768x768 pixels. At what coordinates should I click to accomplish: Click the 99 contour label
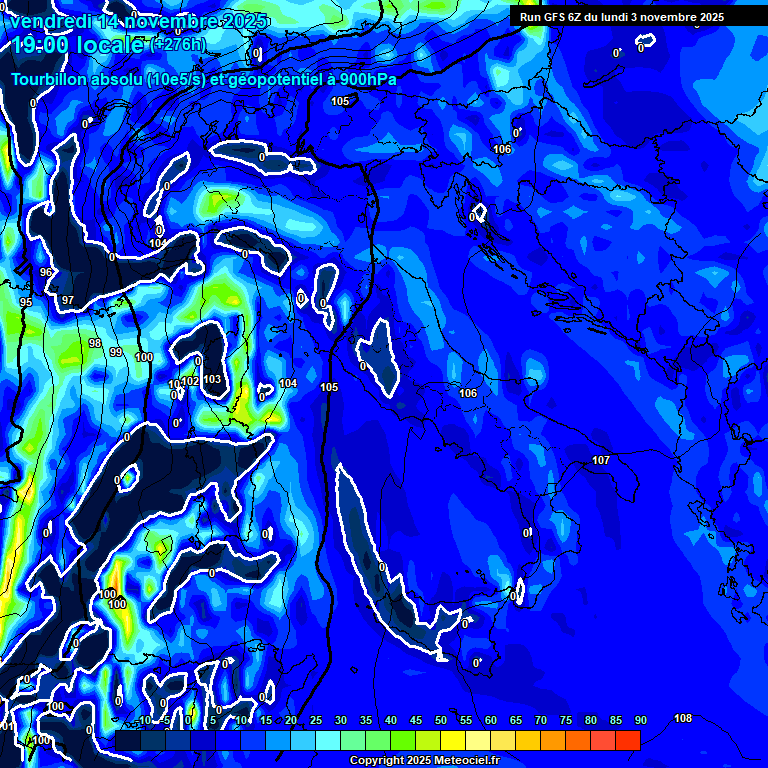pyautogui.click(x=116, y=353)
